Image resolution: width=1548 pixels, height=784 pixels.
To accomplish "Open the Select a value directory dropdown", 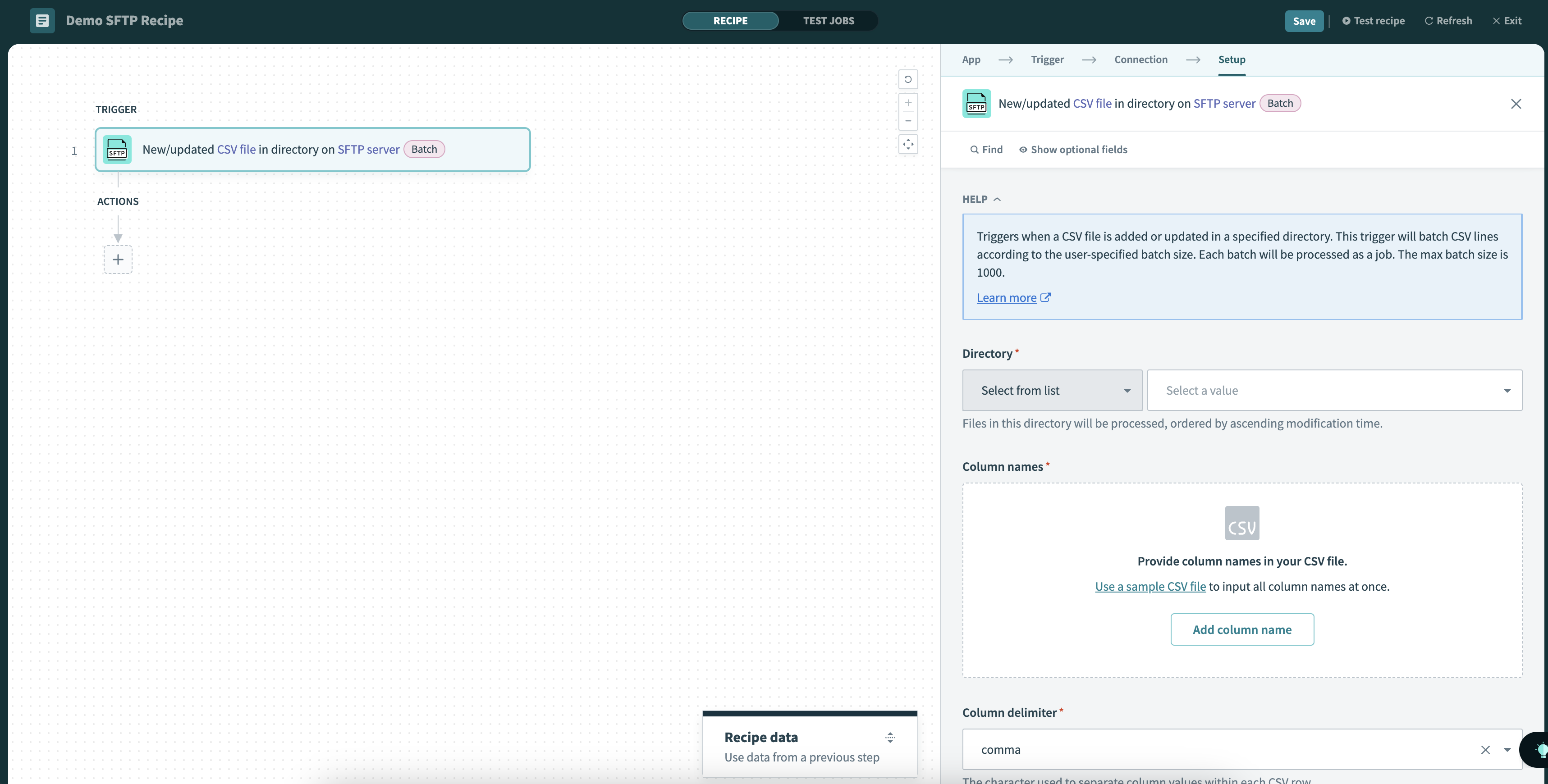I will click(1334, 391).
